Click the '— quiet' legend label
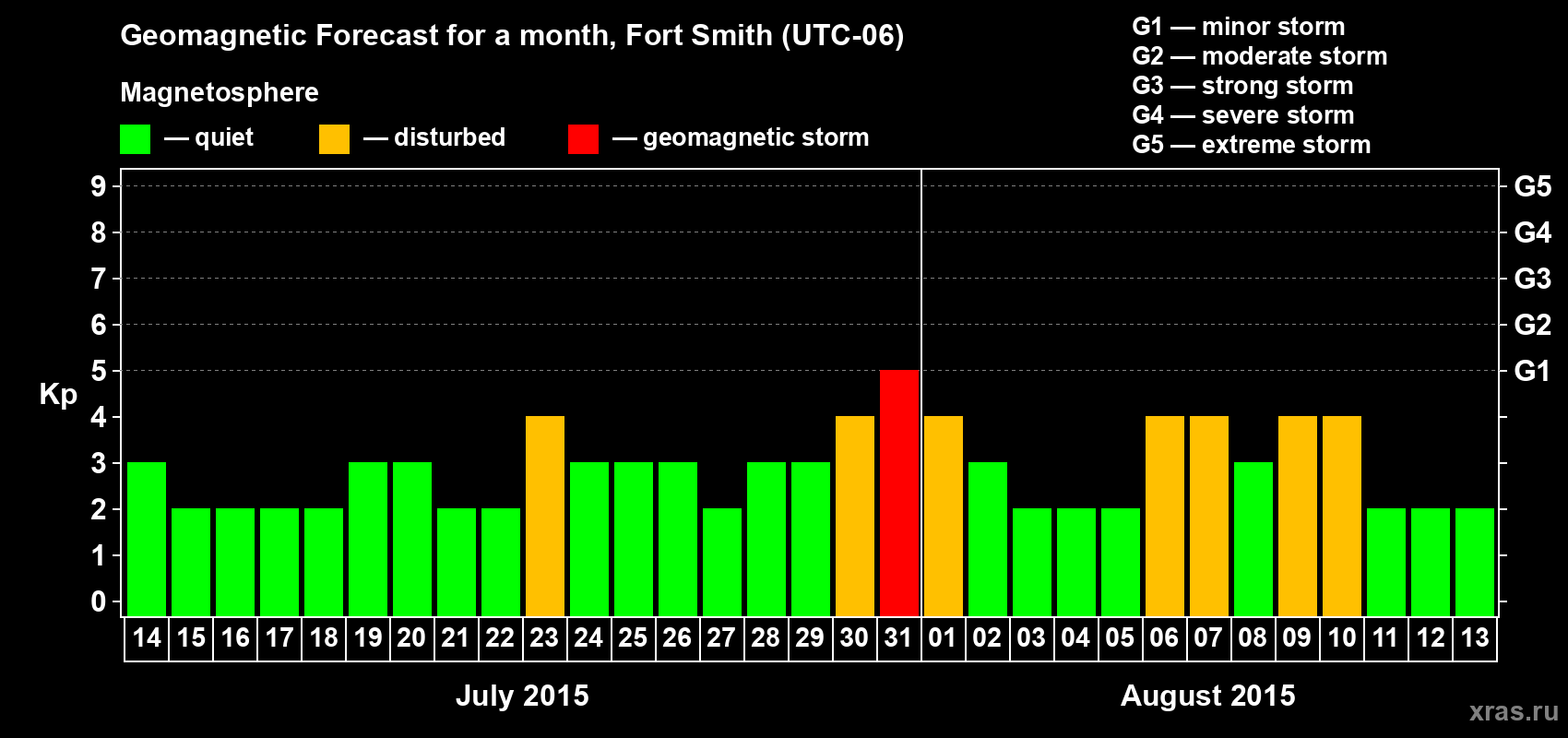The height and width of the screenshot is (738, 1568). pyautogui.click(x=208, y=137)
